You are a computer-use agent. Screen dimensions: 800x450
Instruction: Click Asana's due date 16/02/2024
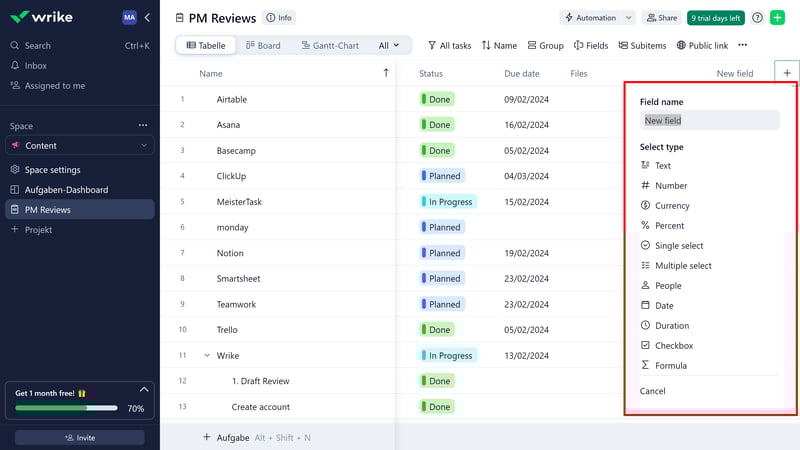(526, 124)
